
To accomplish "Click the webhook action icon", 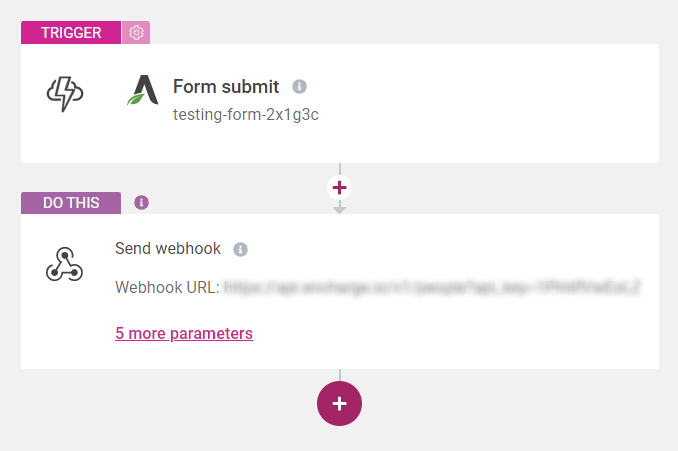I will (x=65, y=263).
